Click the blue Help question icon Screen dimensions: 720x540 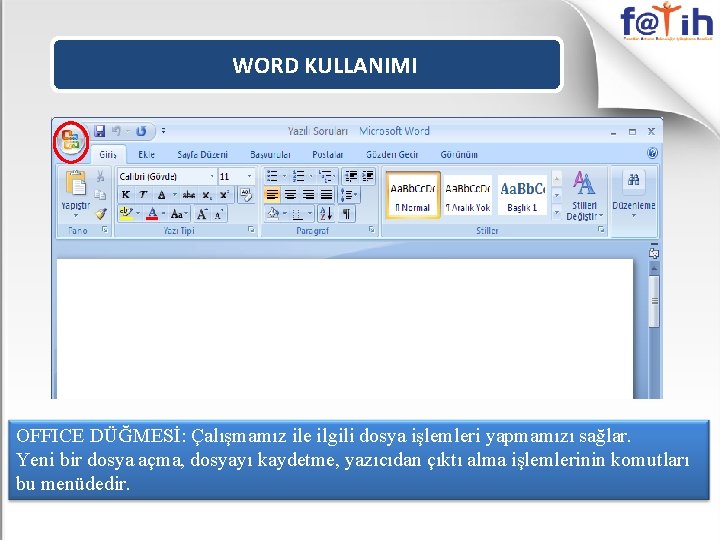[652, 153]
